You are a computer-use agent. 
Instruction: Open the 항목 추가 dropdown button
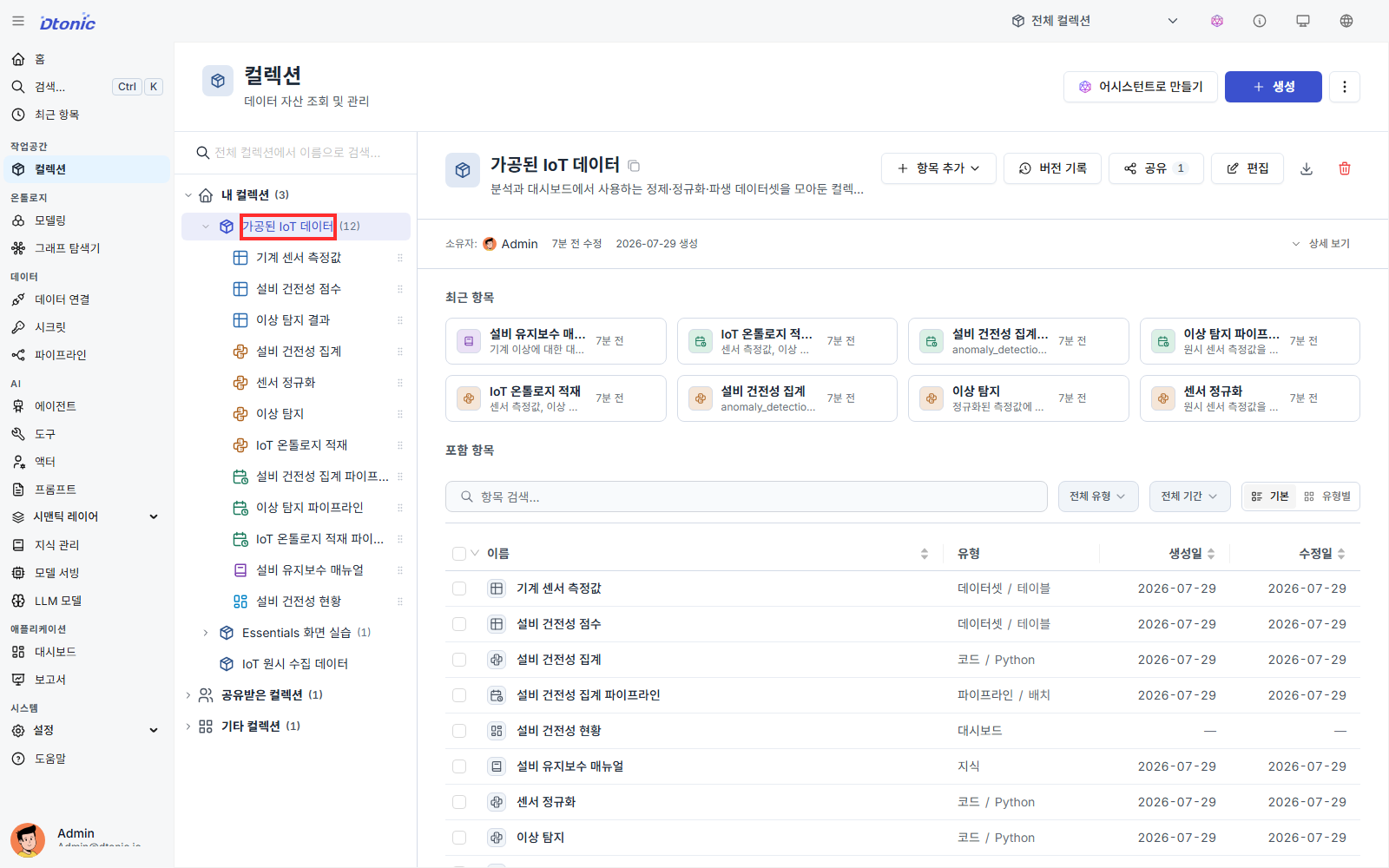(938, 168)
